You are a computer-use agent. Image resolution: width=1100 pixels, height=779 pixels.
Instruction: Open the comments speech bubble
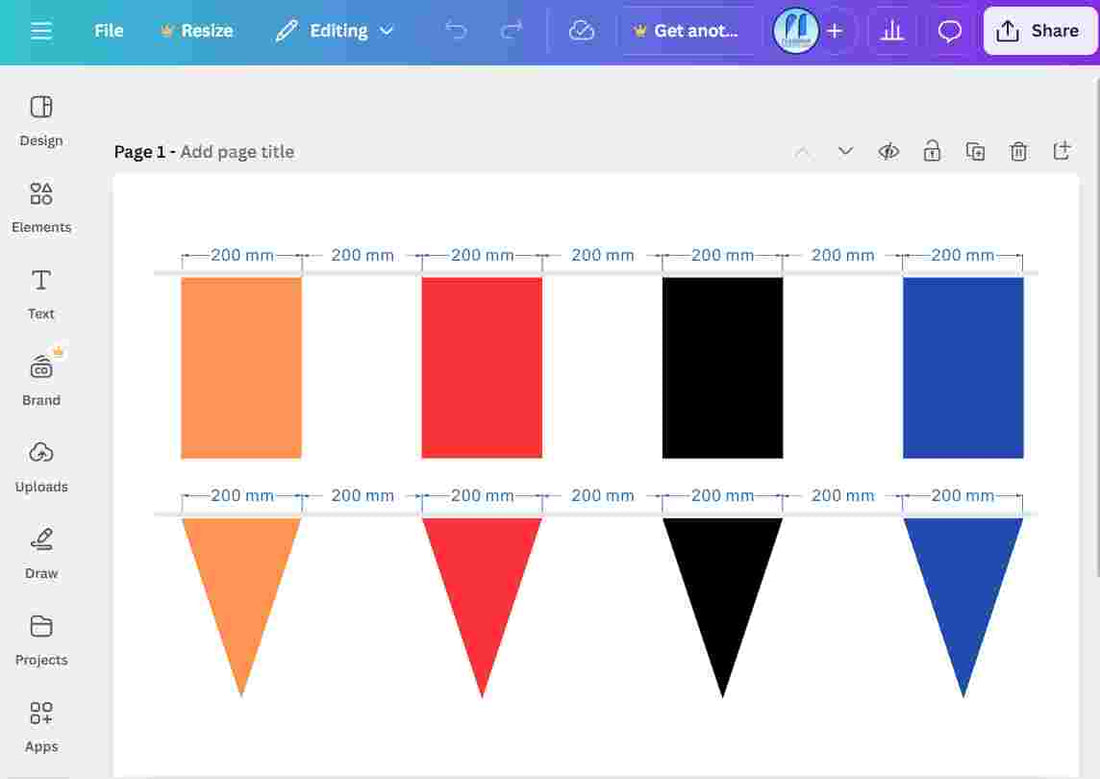point(949,31)
